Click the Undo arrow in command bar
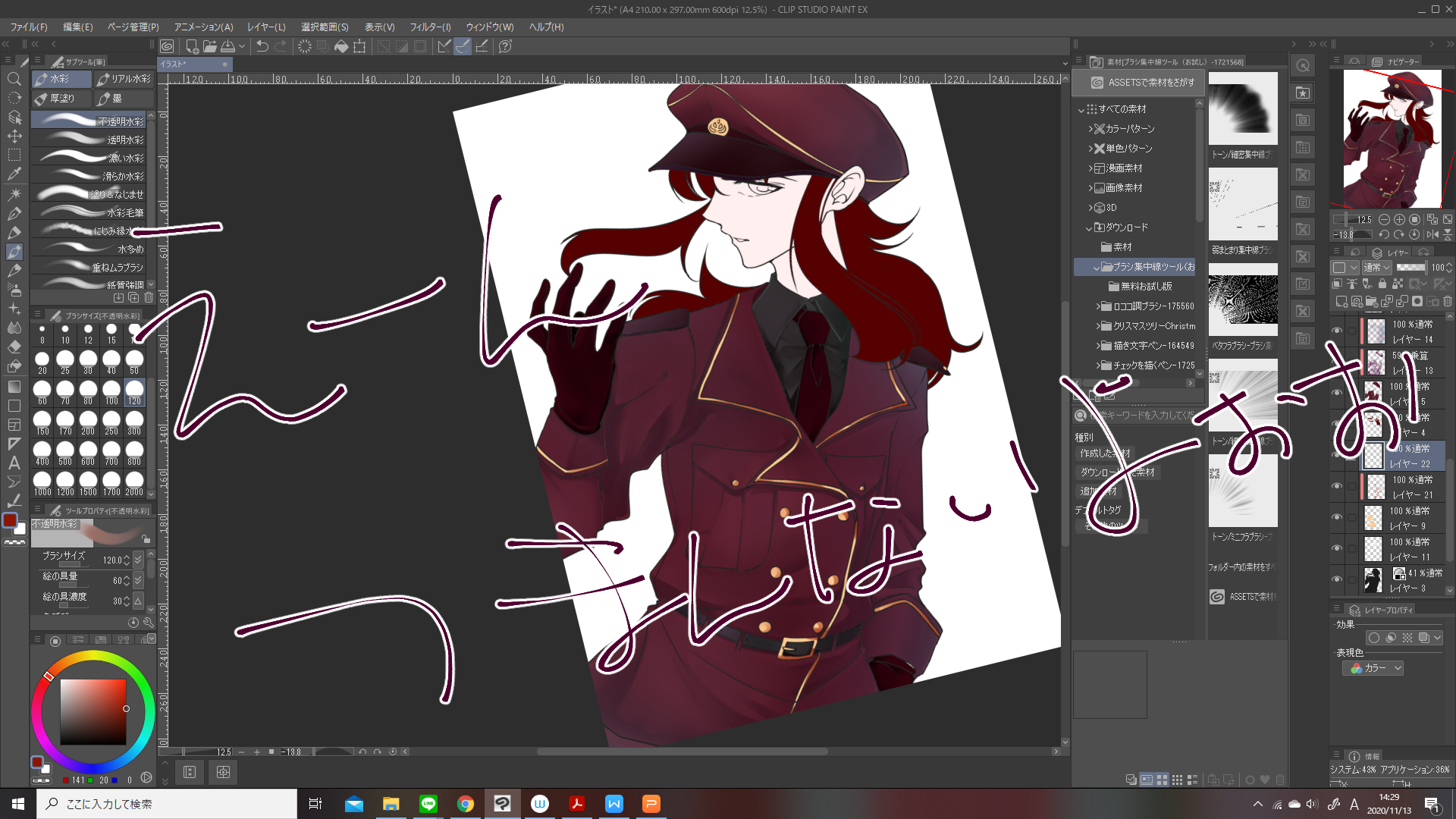This screenshot has width=1456, height=819. coord(262,46)
